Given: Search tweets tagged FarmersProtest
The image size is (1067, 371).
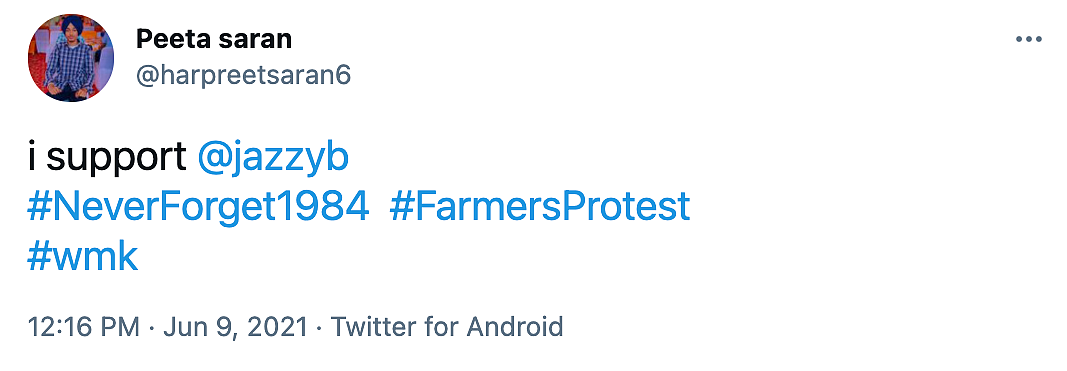Looking at the screenshot, I should click(540, 208).
